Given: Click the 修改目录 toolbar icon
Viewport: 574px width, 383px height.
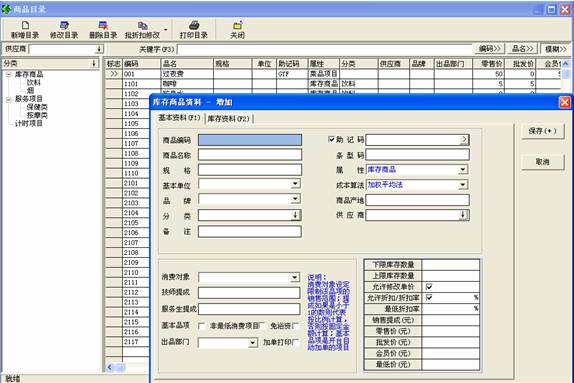Looking at the screenshot, I should pos(64,25).
